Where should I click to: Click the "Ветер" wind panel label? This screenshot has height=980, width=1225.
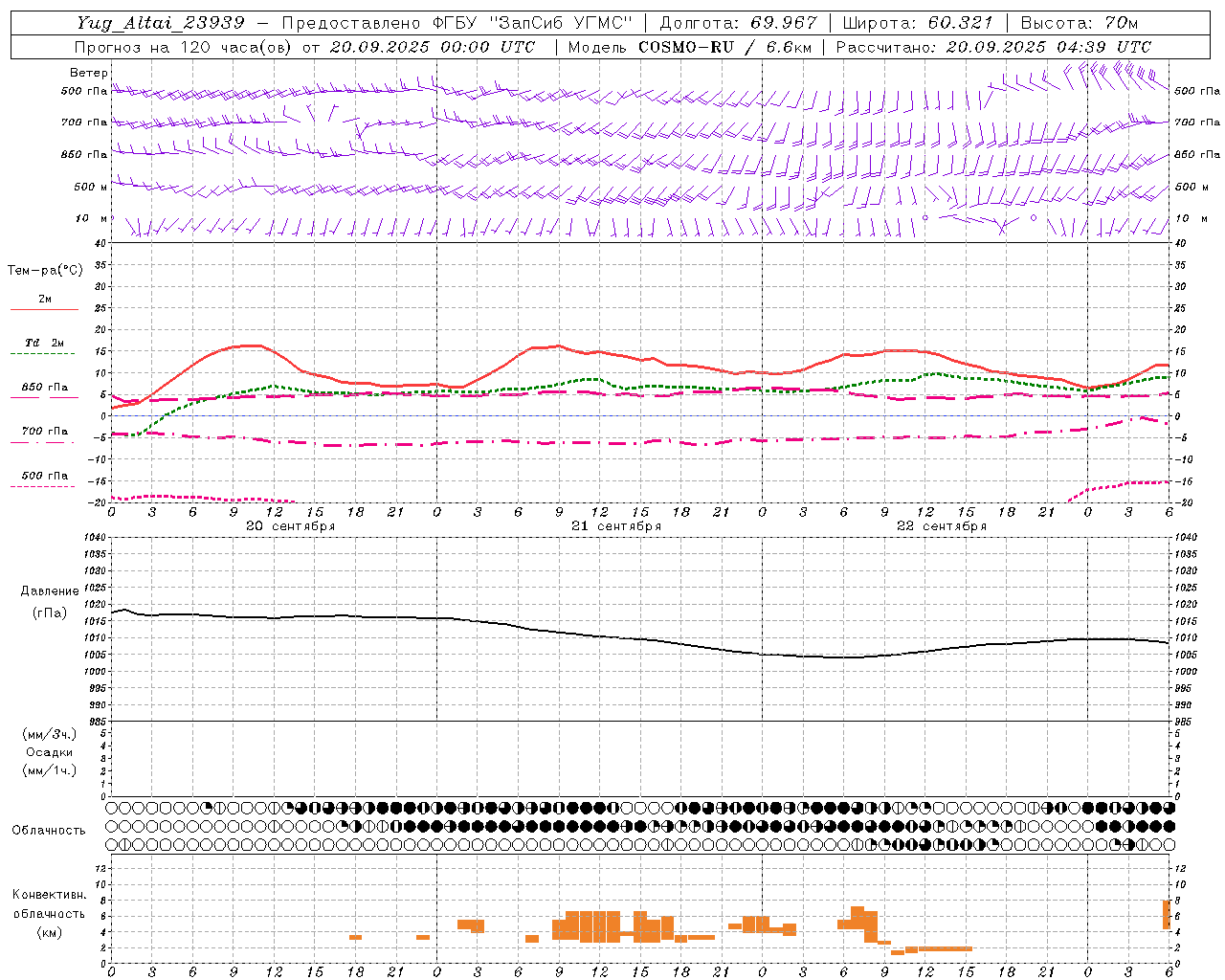click(89, 73)
